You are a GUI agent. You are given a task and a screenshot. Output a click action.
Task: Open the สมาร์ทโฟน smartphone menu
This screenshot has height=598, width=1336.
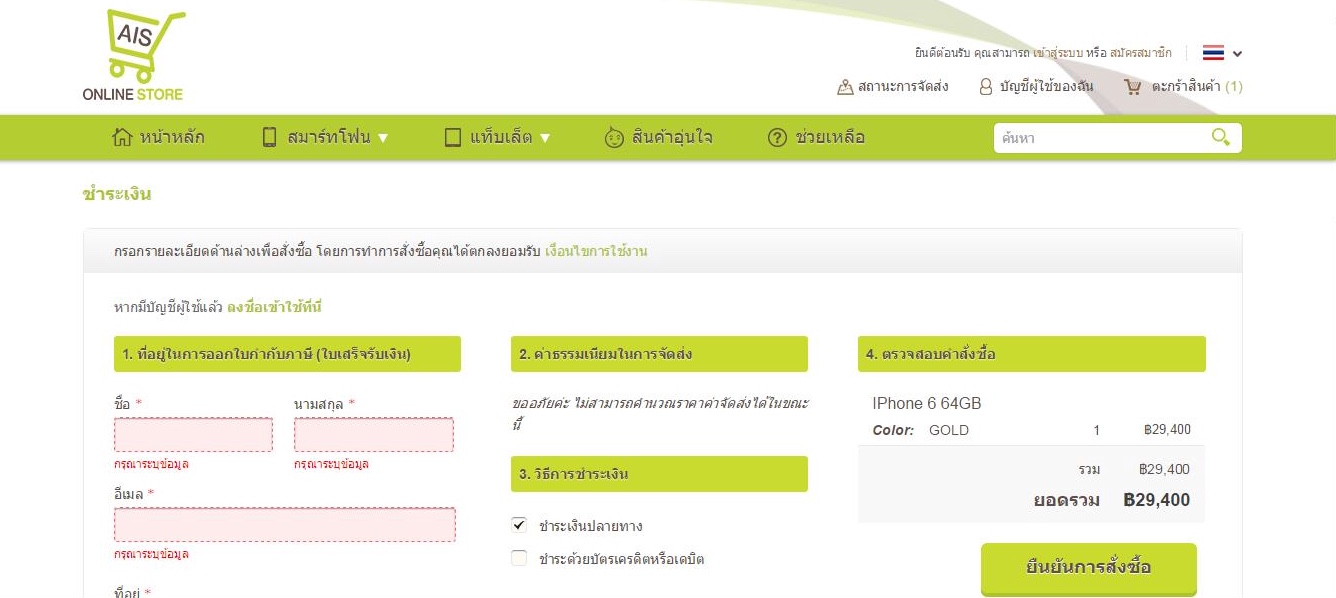[x=329, y=137]
